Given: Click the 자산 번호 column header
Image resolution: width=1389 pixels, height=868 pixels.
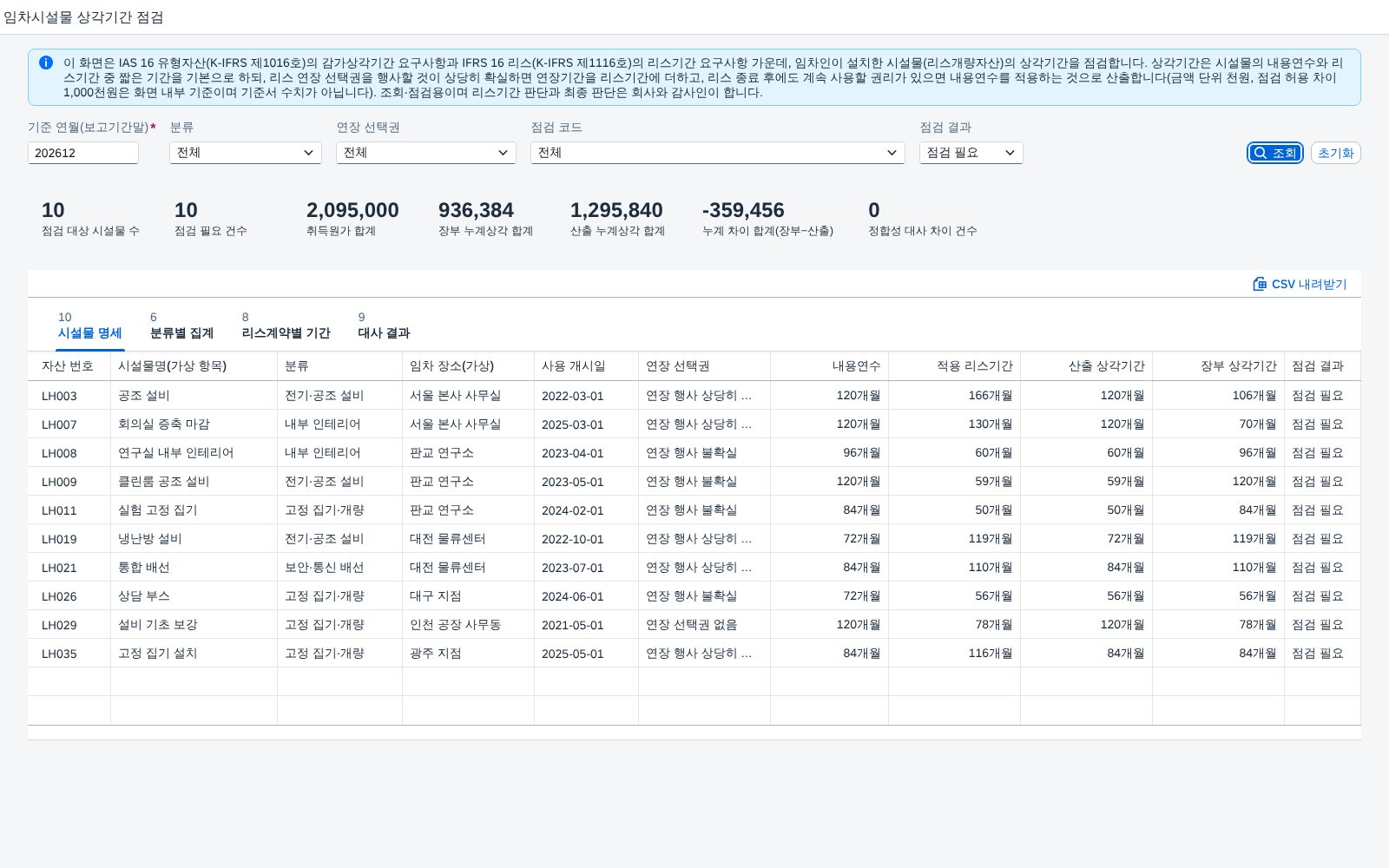Looking at the screenshot, I should [x=69, y=366].
